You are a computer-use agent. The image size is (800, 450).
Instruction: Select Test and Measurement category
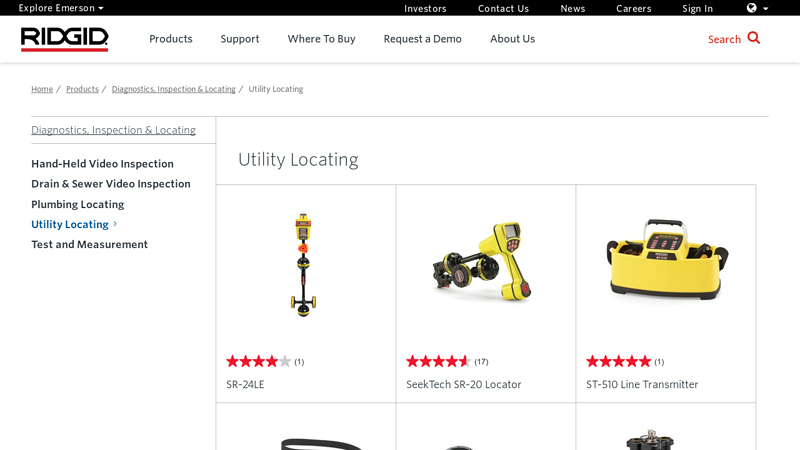coord(89,244)
